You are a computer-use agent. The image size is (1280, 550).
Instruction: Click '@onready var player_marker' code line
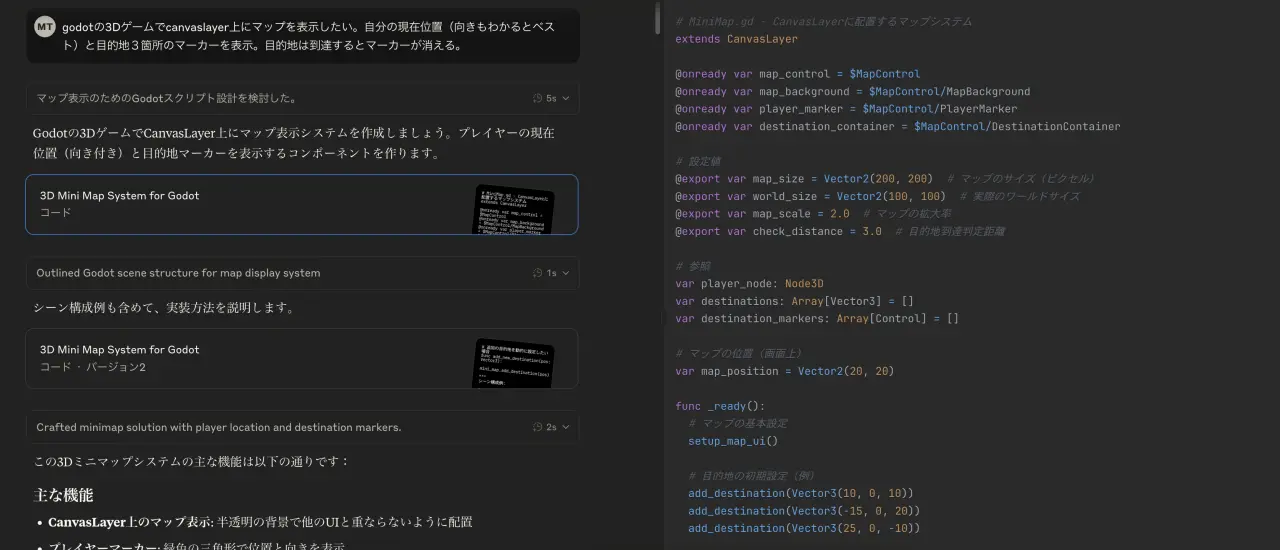[846, 109]
